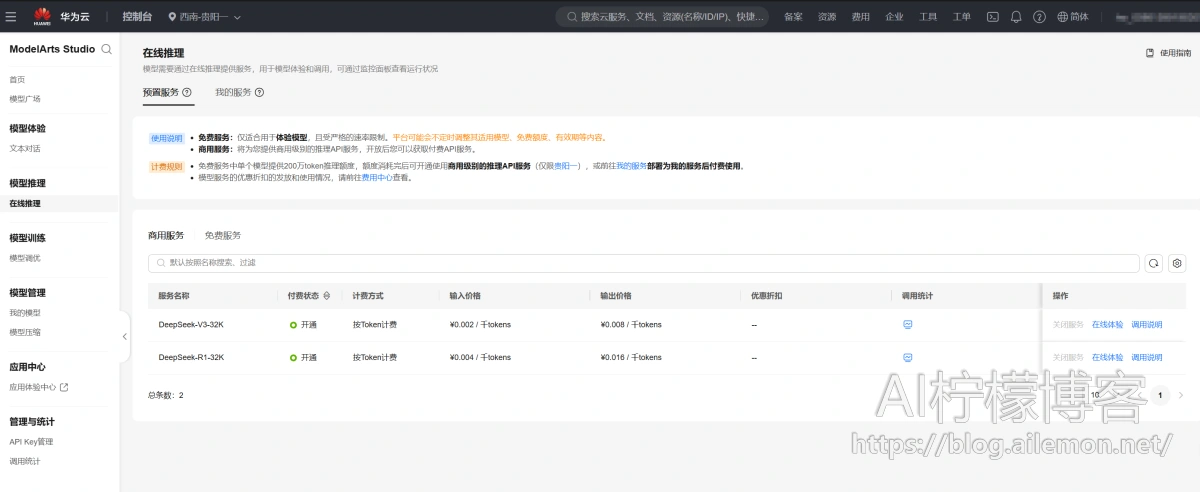Image resolution: width=1200 pixels, height=492 pixels.
Task: Click the ¥0.016 / 千tokens output price
Action: pos(631,357)
